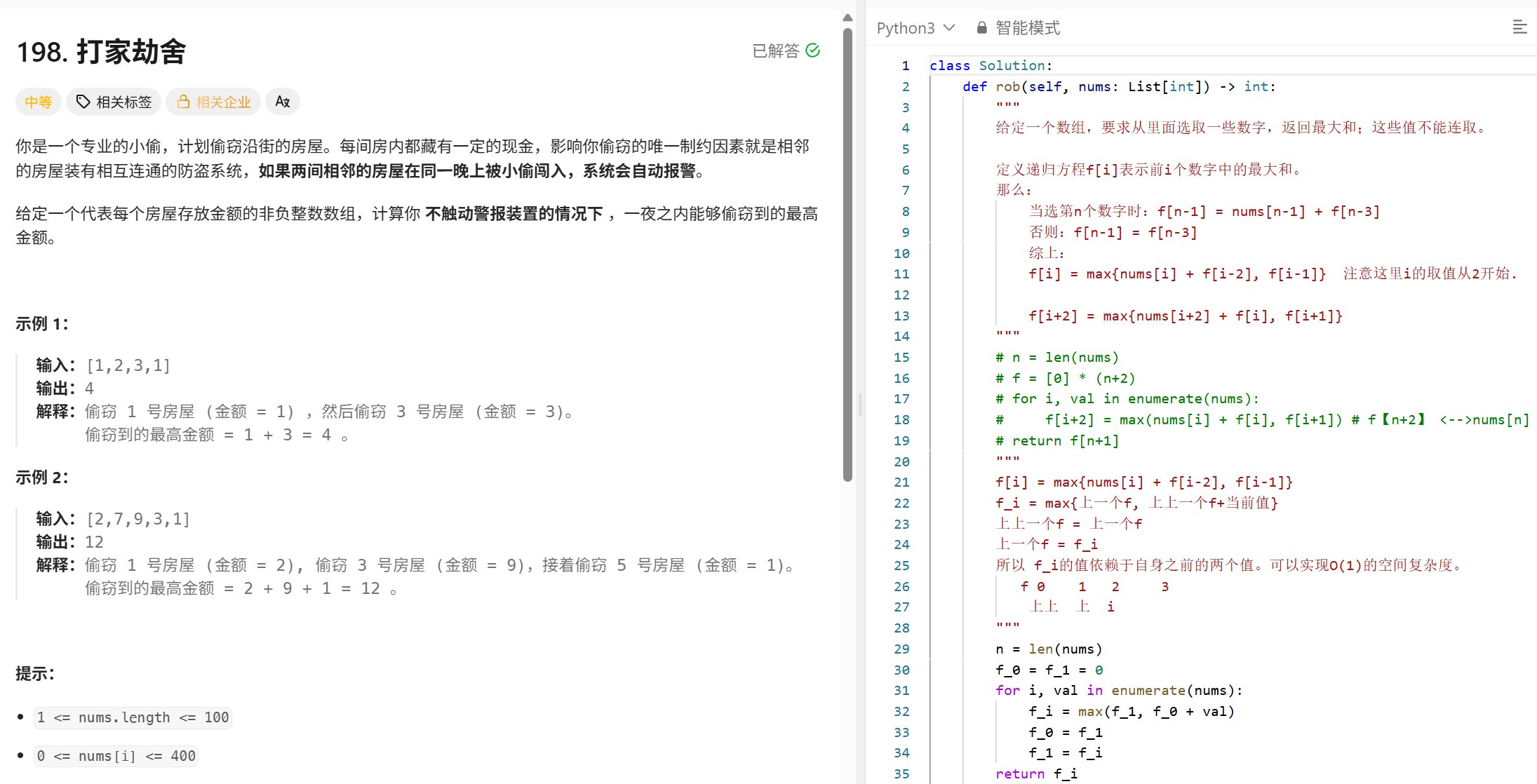
Task: Click the lock icon on 相关企业
Action: [183, 102]
